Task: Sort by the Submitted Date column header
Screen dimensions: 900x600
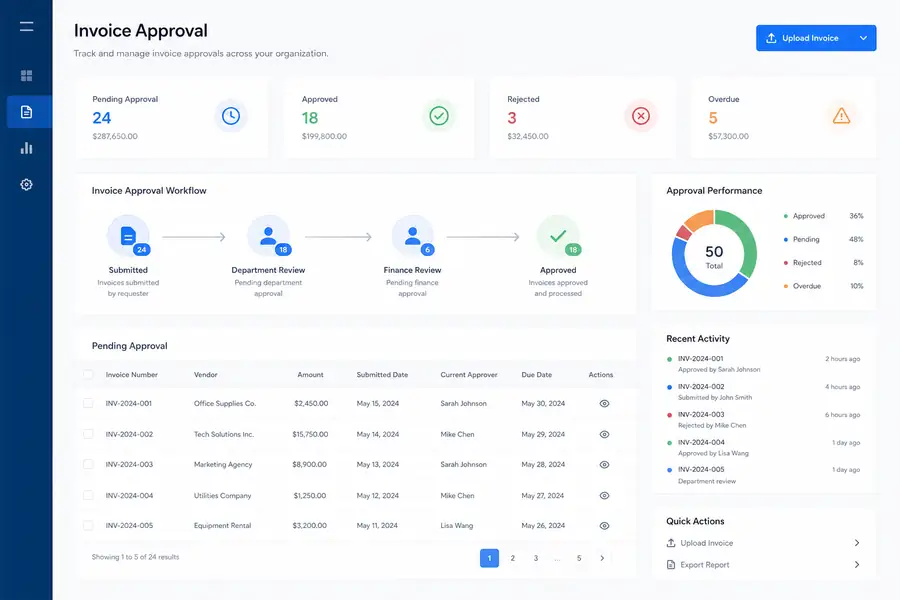Action: tap(382, 374)
